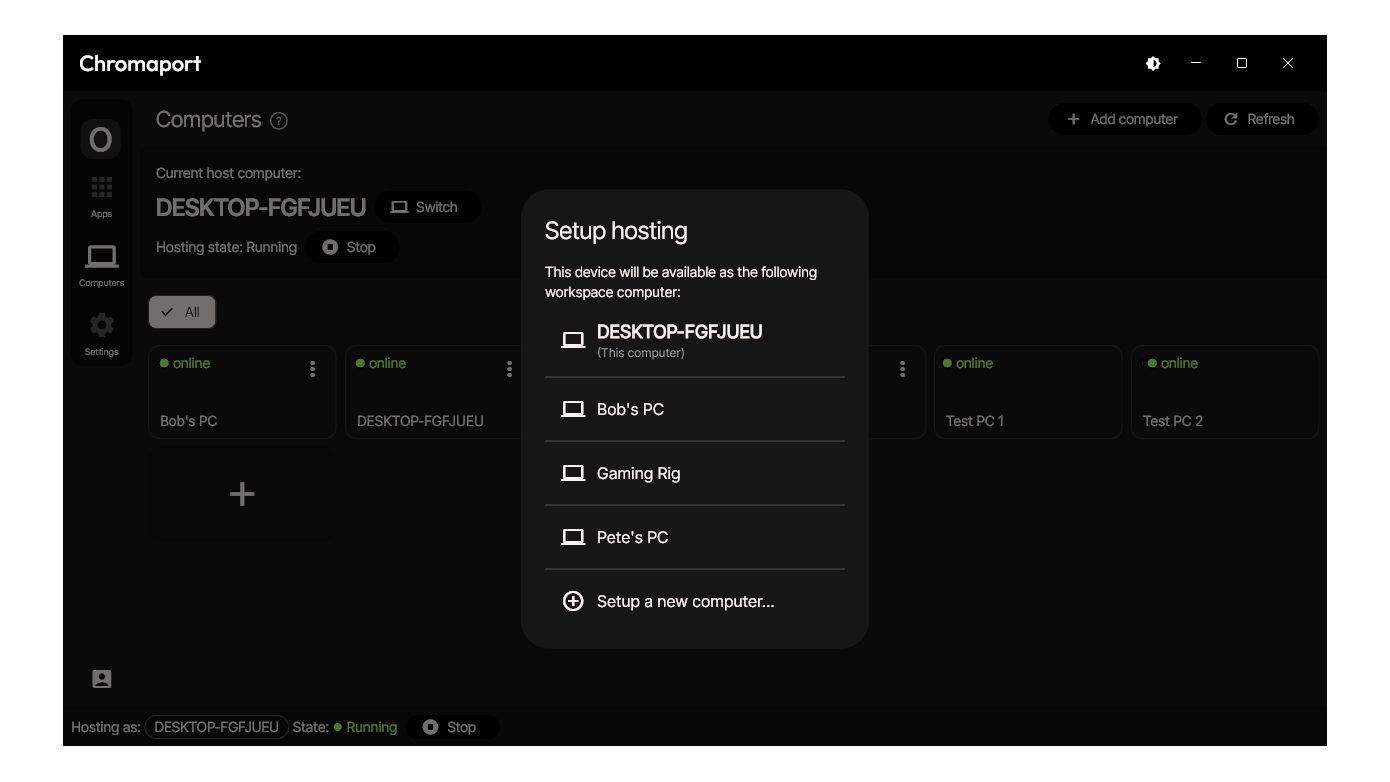Open the three-dot menu on DESKTOP-FGFJUEU card
Image resolution: width=1390 pixels, height=782 pixels.
point(509,369)
